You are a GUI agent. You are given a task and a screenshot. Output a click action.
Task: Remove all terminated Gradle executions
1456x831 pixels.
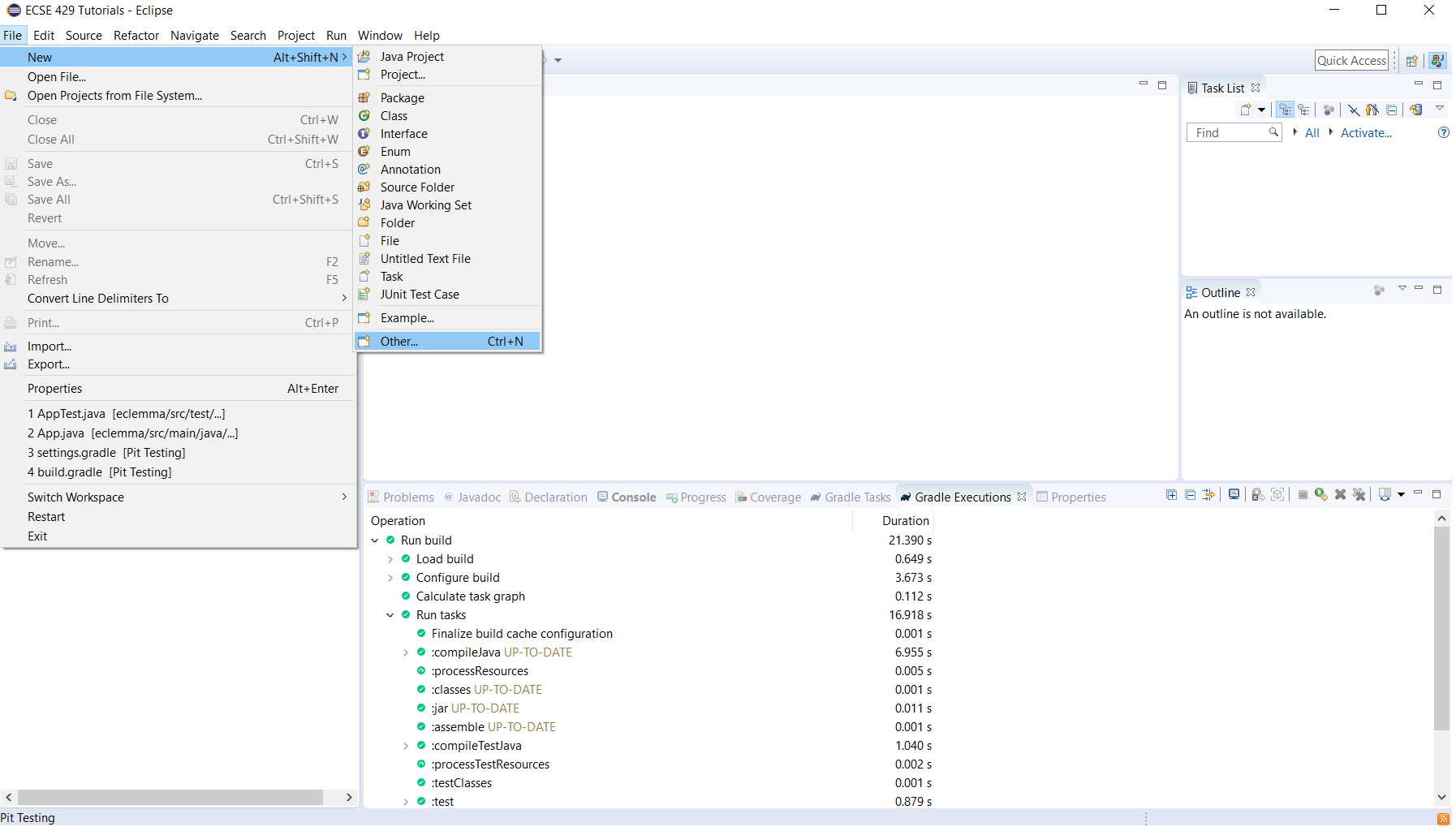pyautogui.click(x=1359, y=495)
